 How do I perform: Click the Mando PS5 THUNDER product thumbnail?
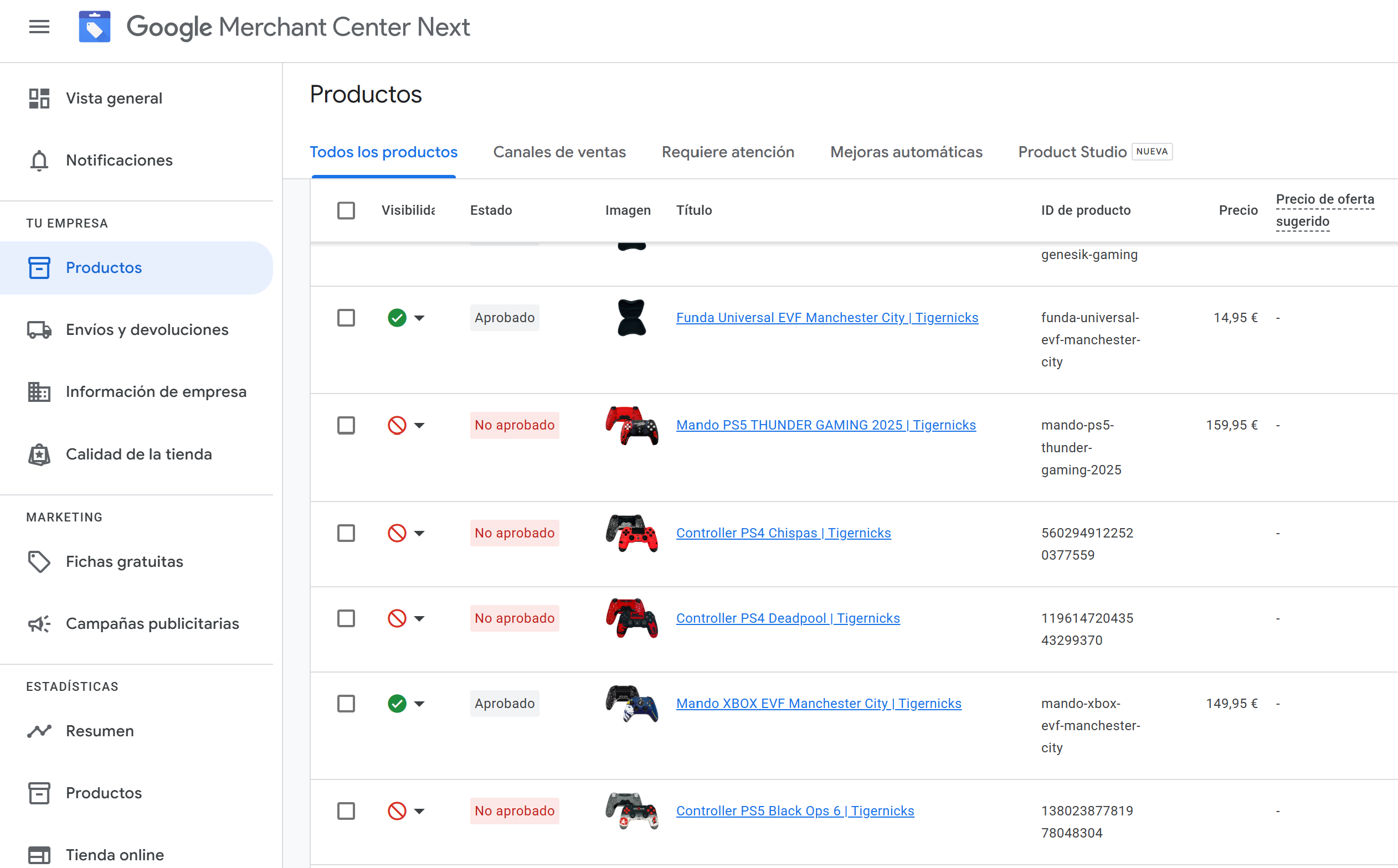click(x=632, y=425)
